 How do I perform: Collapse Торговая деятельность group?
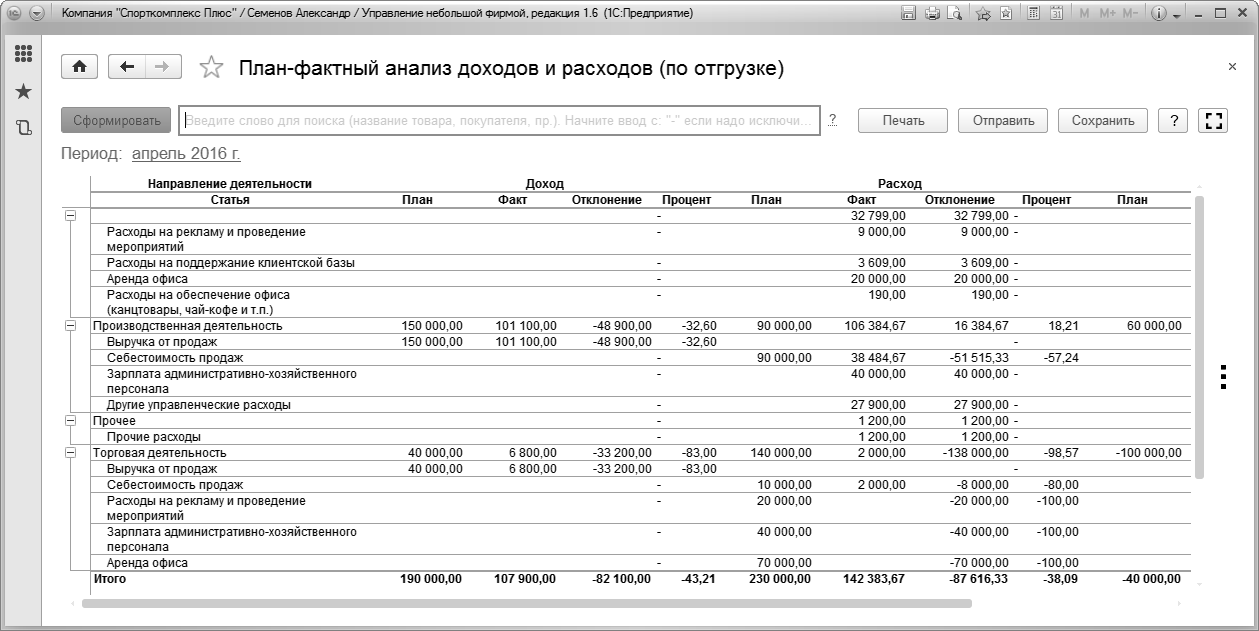70,453
